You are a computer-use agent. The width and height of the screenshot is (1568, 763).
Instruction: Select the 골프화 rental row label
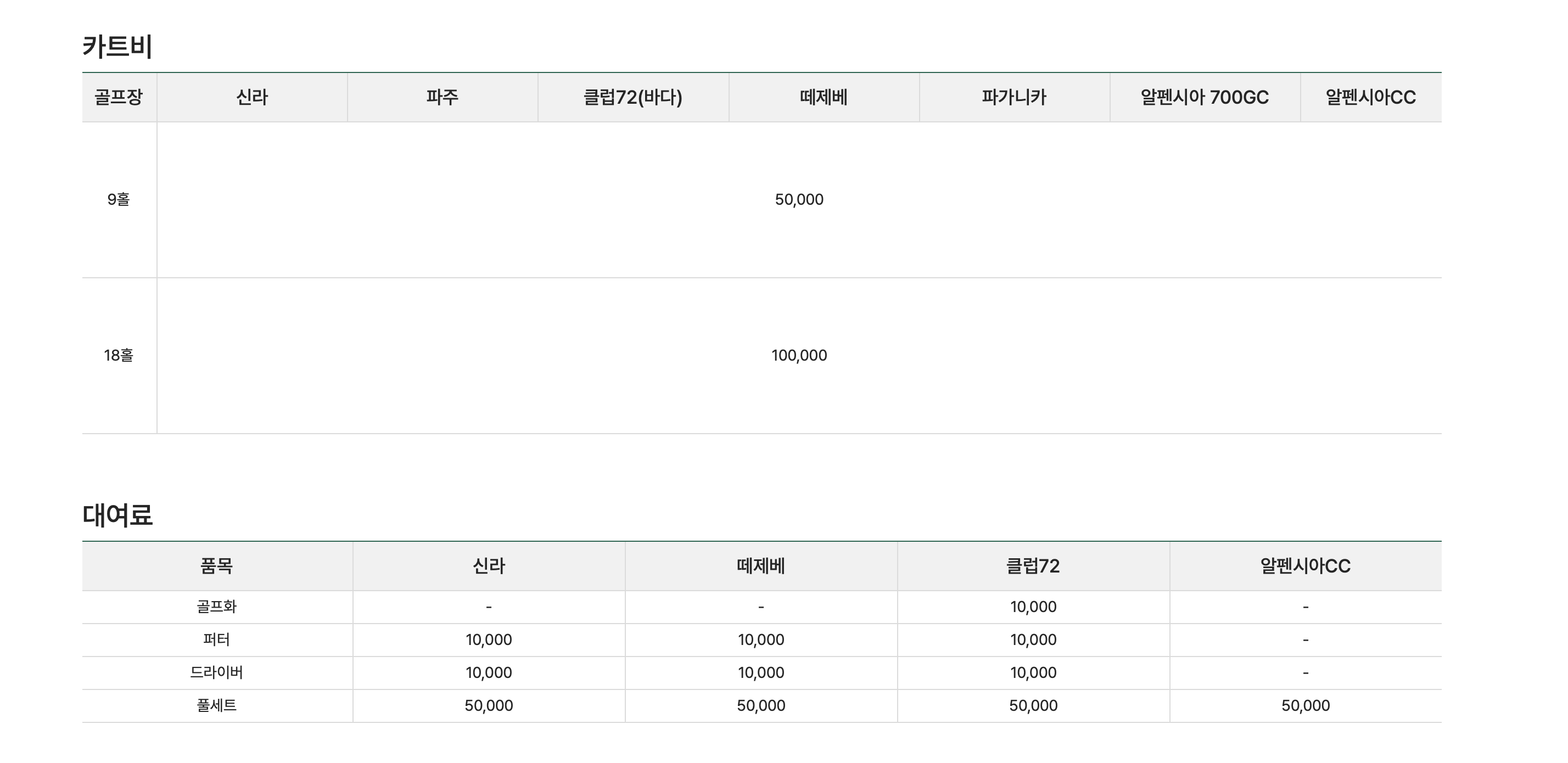[x=217, y=607]
